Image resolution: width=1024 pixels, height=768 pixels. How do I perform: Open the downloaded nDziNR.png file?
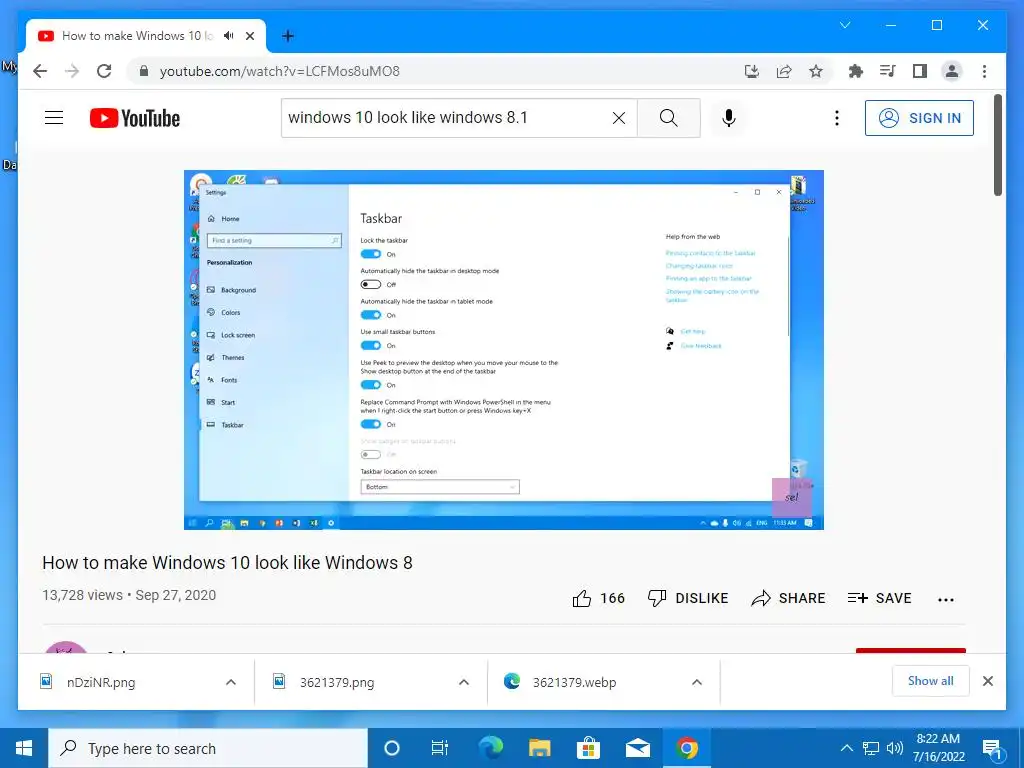click(x=101, y=682)
